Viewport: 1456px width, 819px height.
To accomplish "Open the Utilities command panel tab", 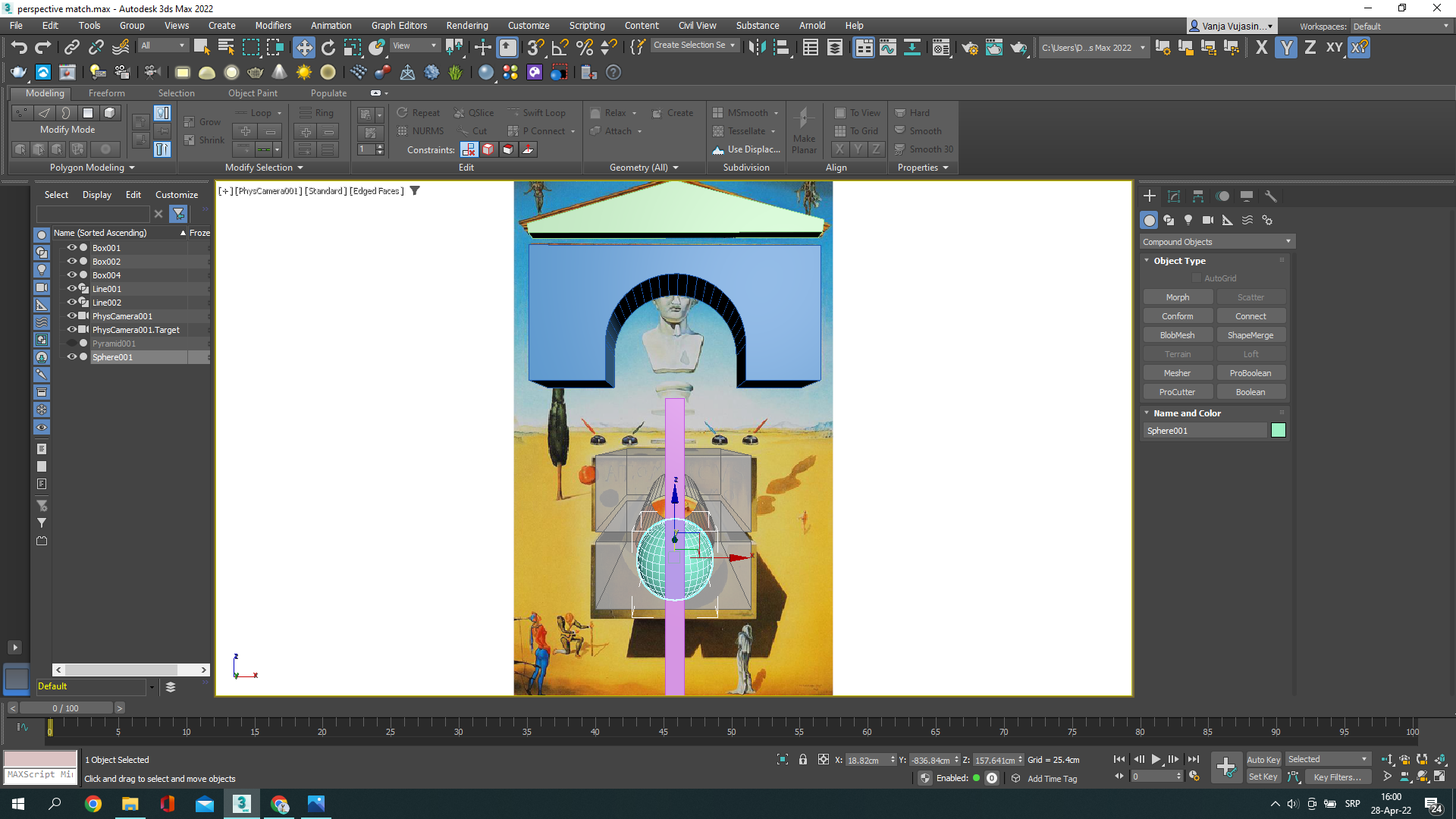I will pyautogui.click(x=1271, y=196).
